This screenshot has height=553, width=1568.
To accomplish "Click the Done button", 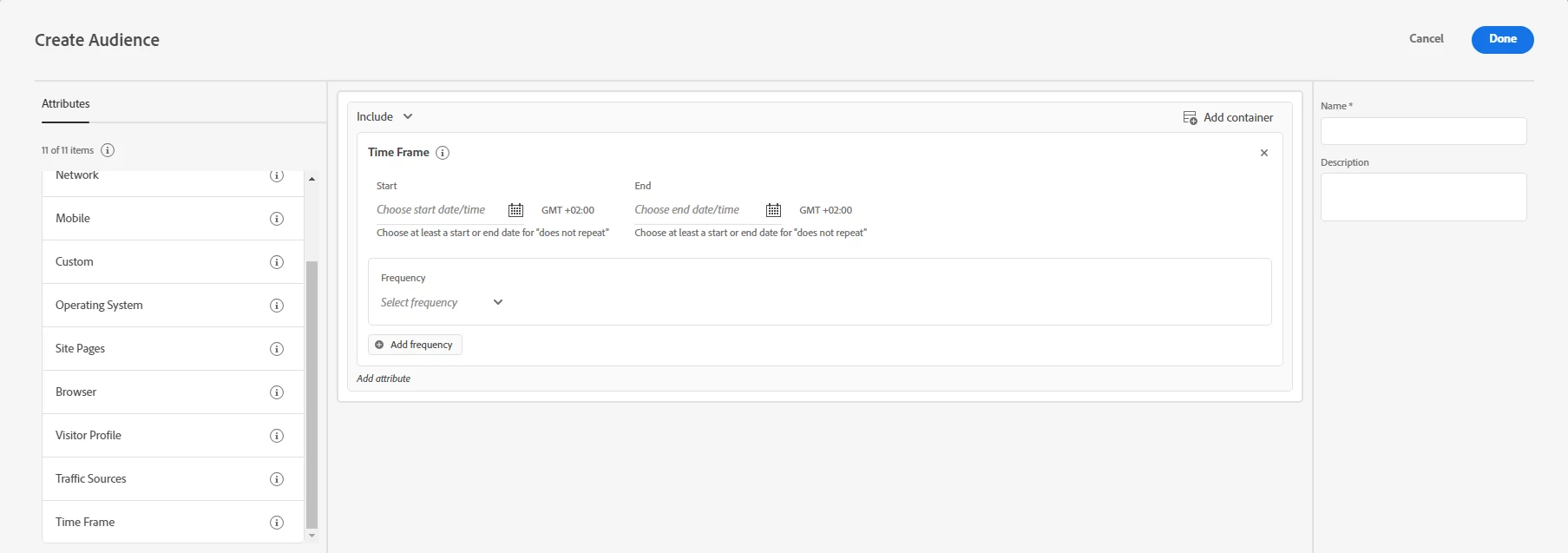I will coord(1502,39).
